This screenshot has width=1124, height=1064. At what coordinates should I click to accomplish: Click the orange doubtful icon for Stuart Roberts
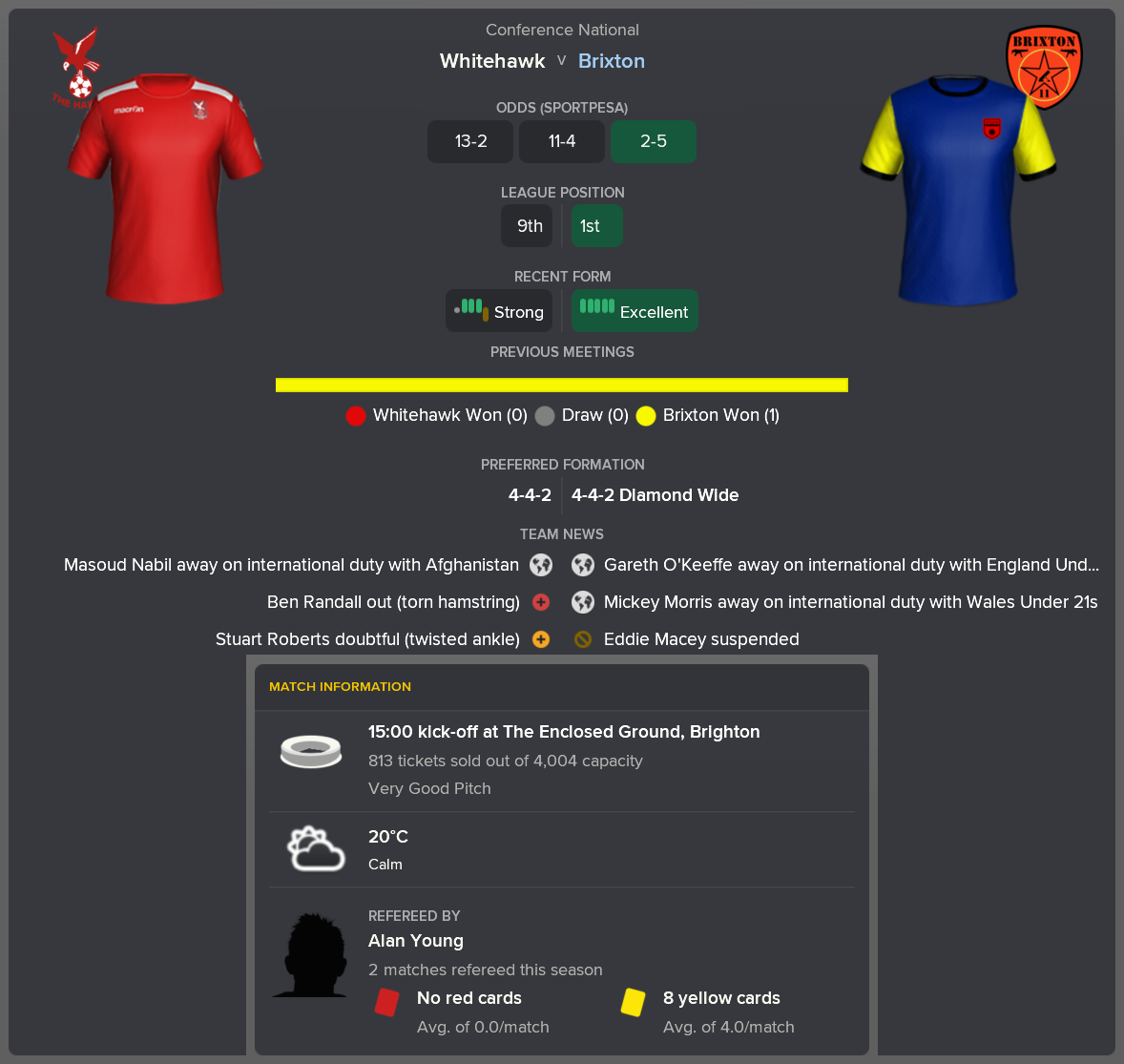pos(540,639)
